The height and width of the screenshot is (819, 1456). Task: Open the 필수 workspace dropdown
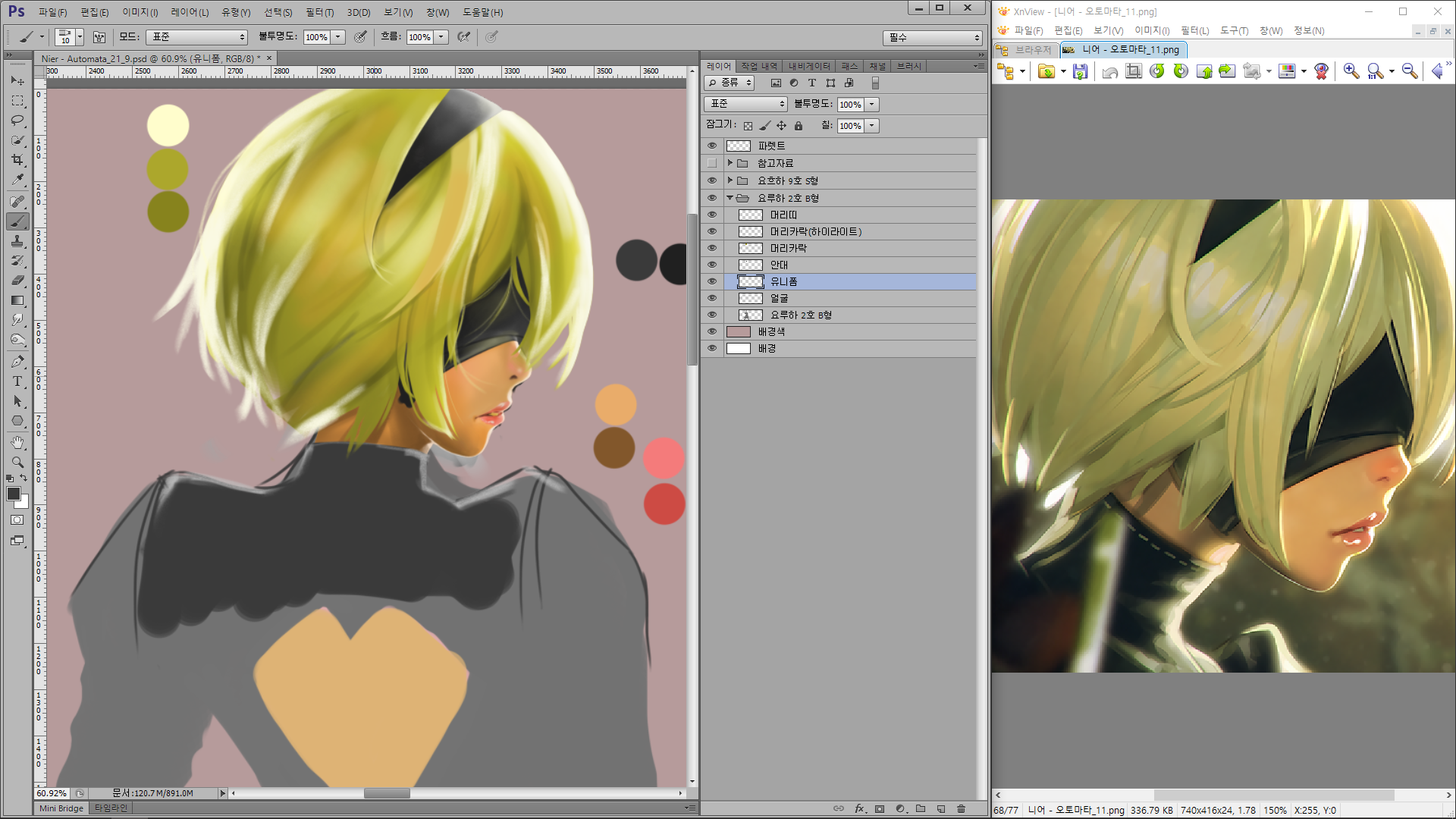click(934, 37)
